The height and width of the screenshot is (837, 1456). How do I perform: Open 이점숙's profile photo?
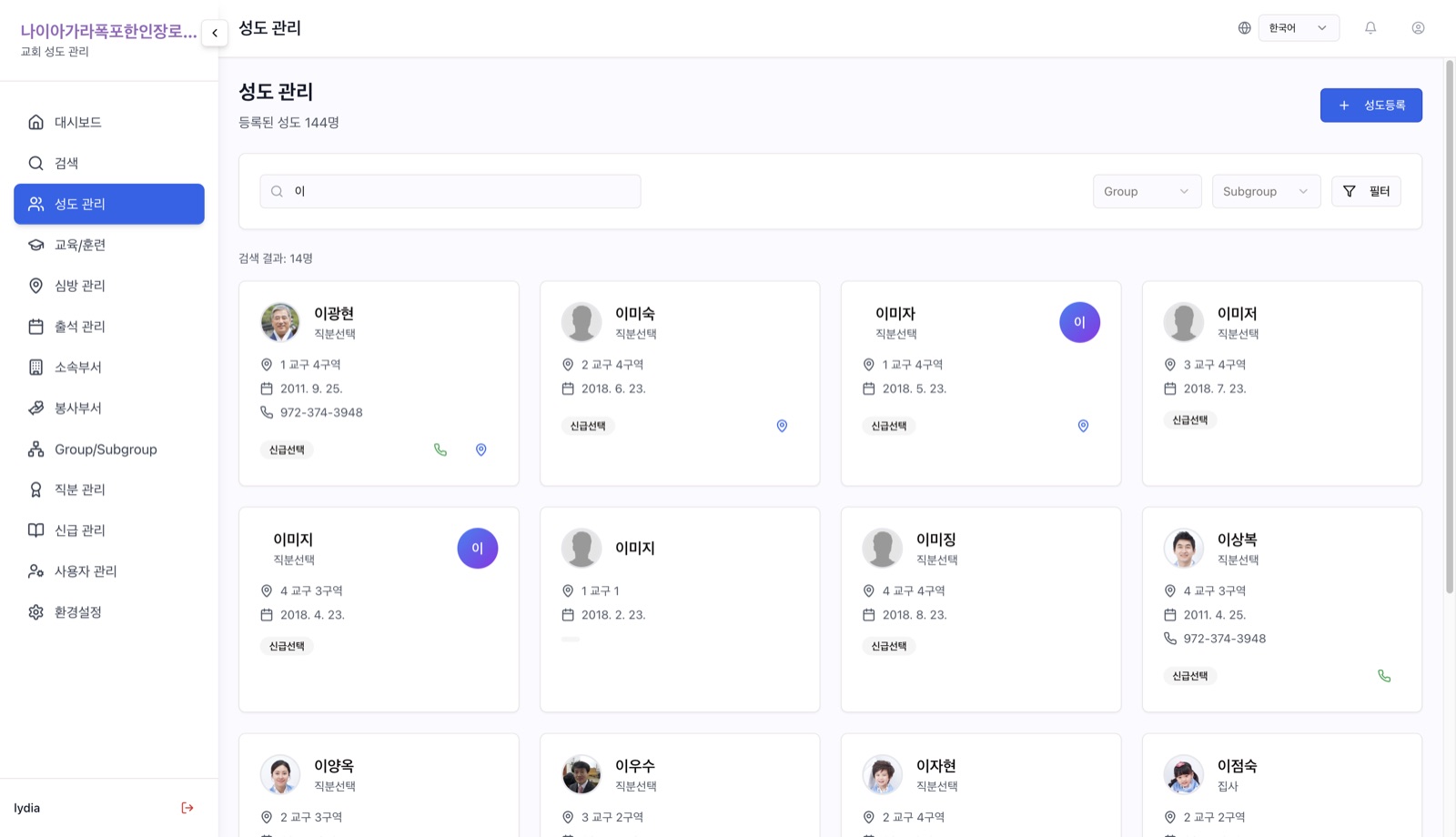(x=1183, y=775)
